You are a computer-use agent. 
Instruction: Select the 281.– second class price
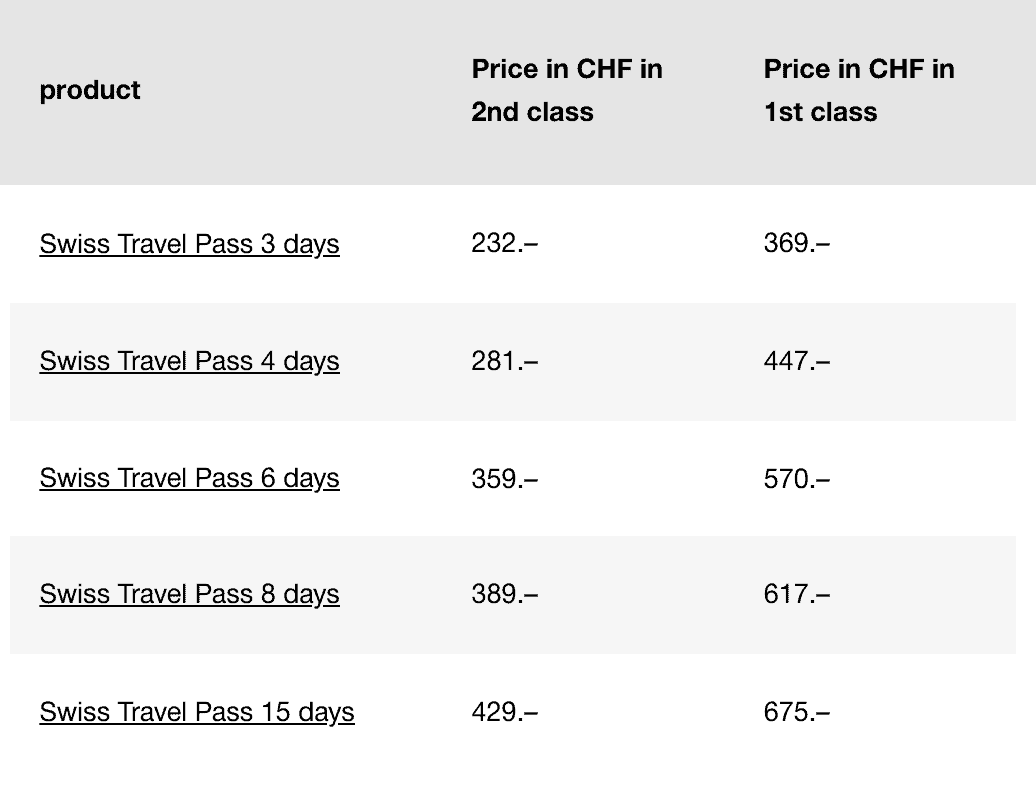click(x=505, y=361)
